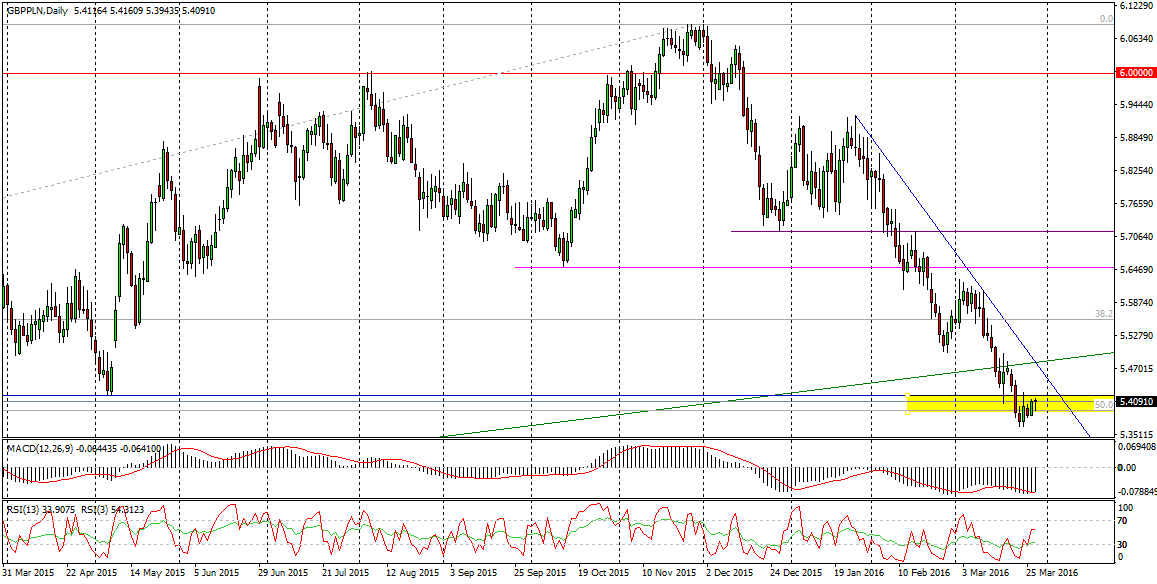Screen dimensions: 1157x584
Task: Click the 2 Dec 2015 date label
Action: point(729,573)
